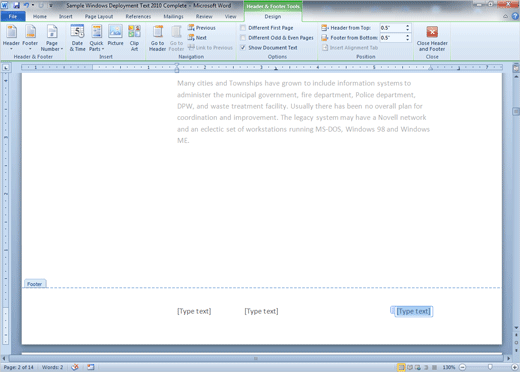Customize Quick Access Toolbar dropdown
Screen dimensions: 520x372
51,5
